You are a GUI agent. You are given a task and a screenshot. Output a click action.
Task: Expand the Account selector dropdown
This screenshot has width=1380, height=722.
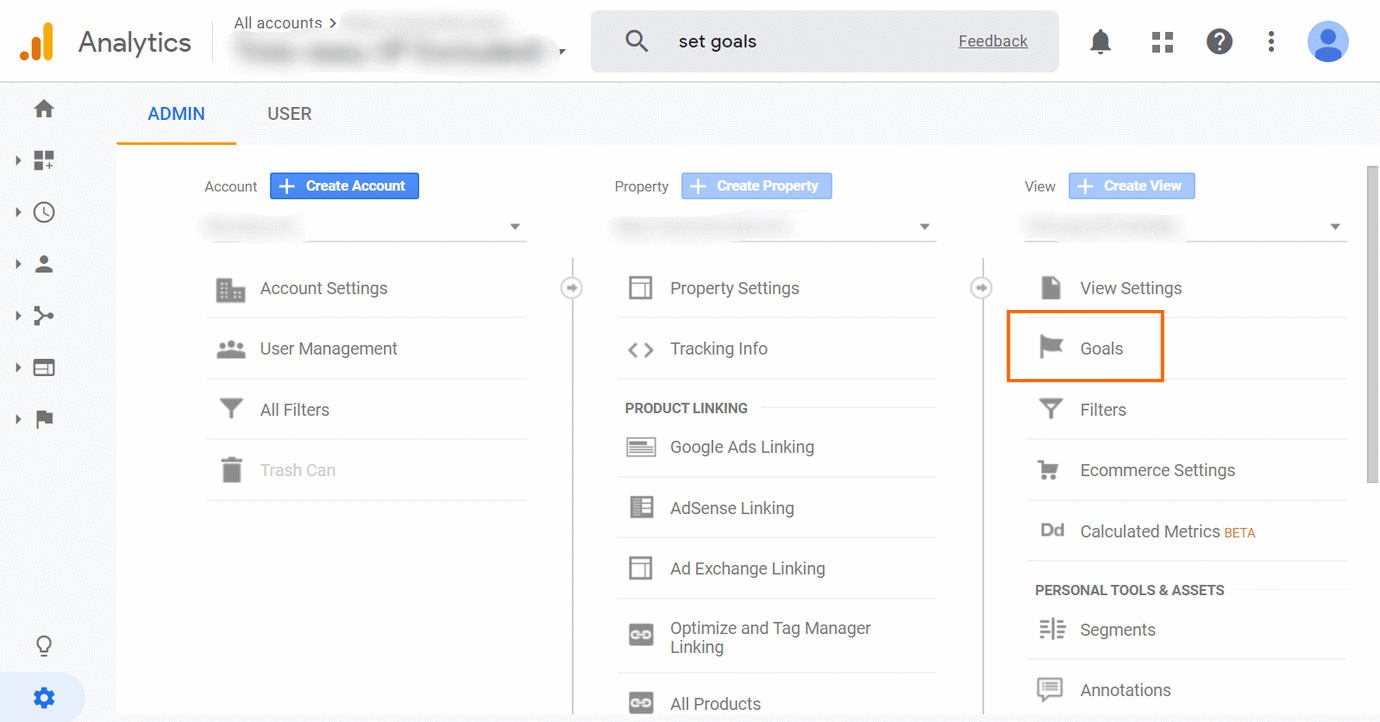[x=514, y=226]
